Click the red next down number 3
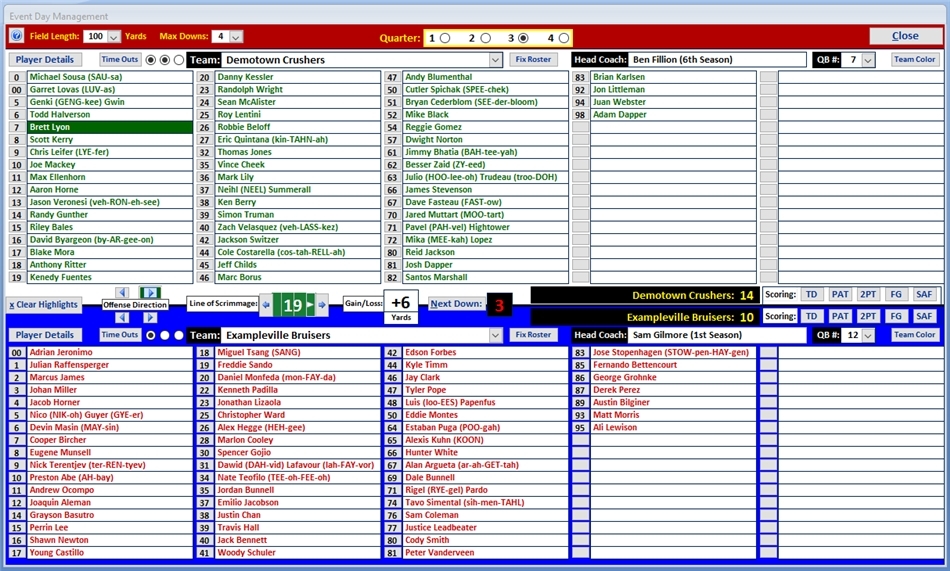The width and height of the screenshot is (950, 571). (499, 305)
